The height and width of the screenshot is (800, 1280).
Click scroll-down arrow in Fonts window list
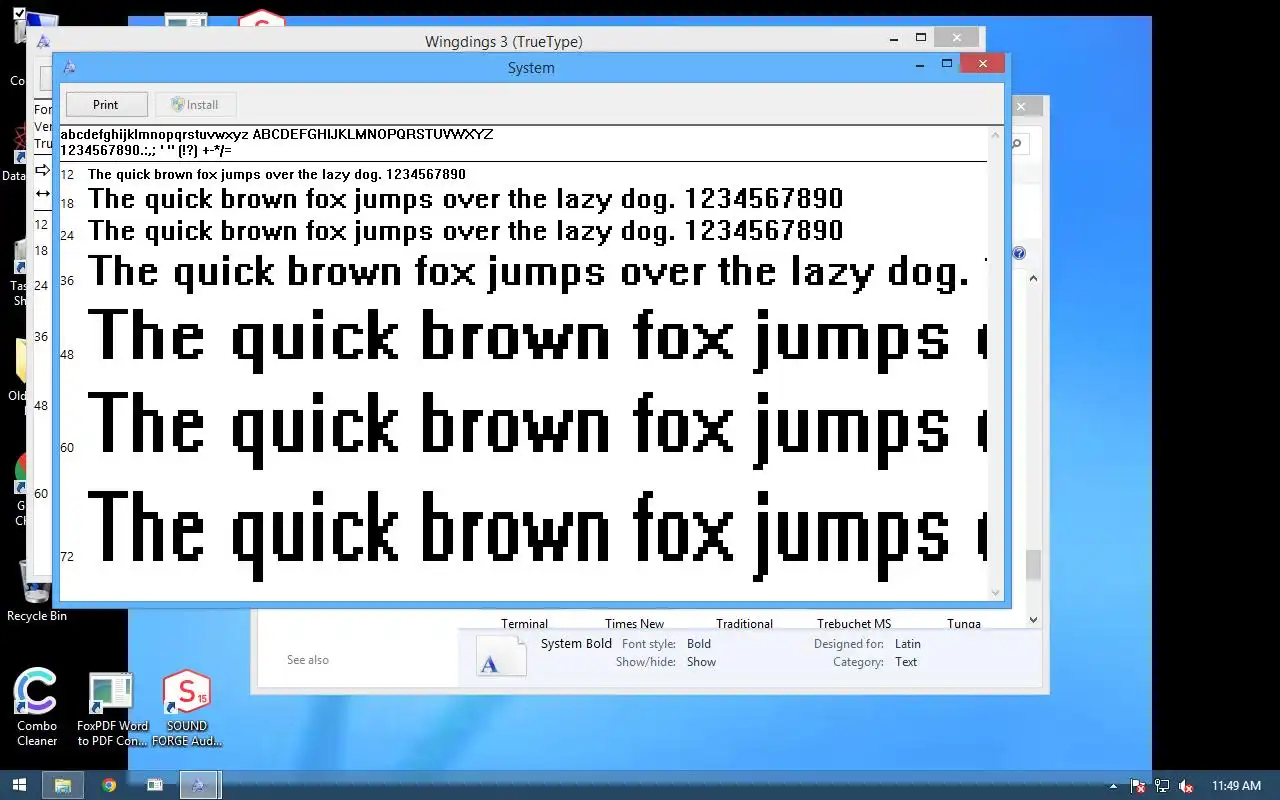(1034, 620)
